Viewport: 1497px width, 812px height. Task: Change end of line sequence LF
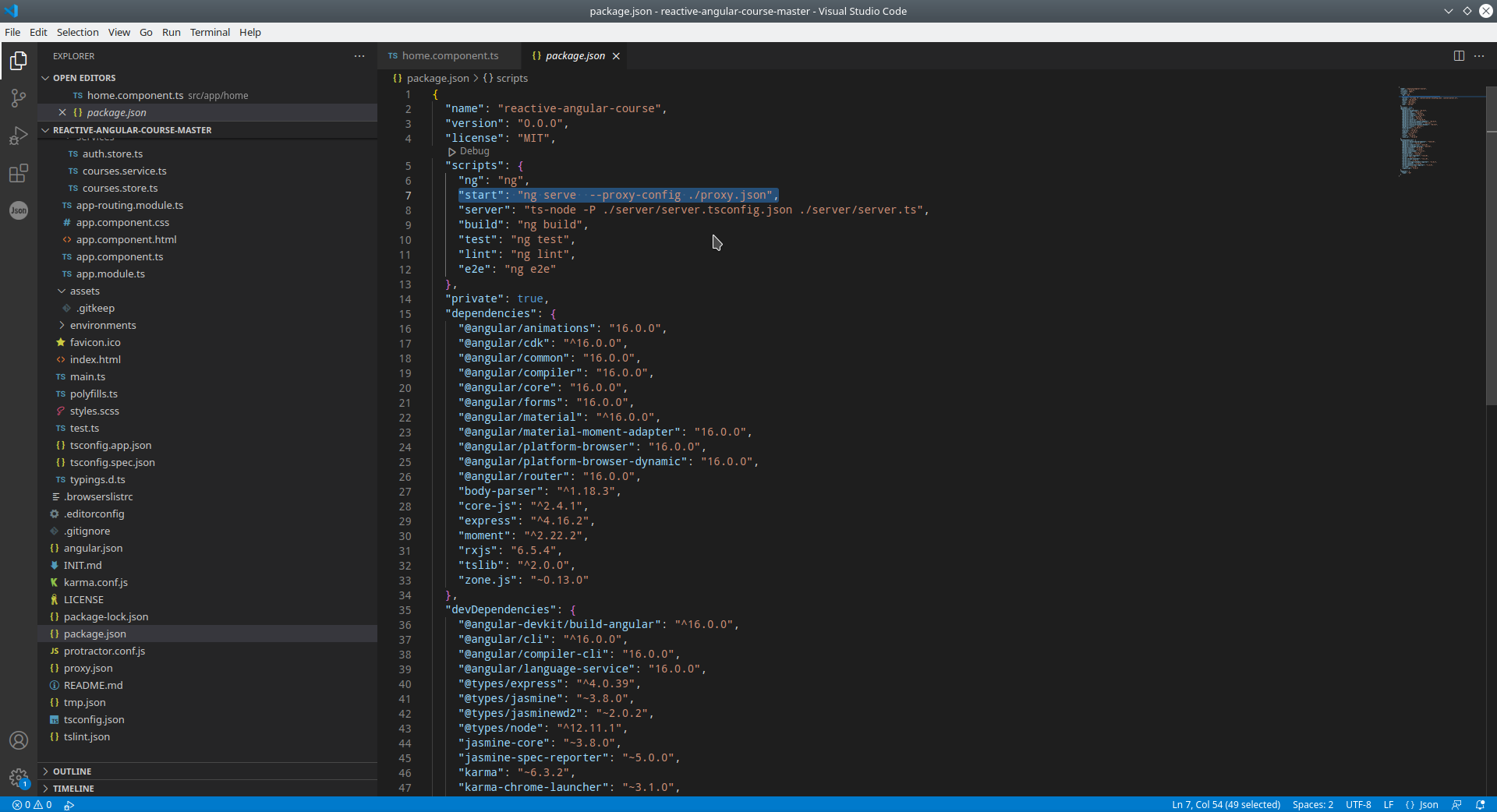(1388, 805)
